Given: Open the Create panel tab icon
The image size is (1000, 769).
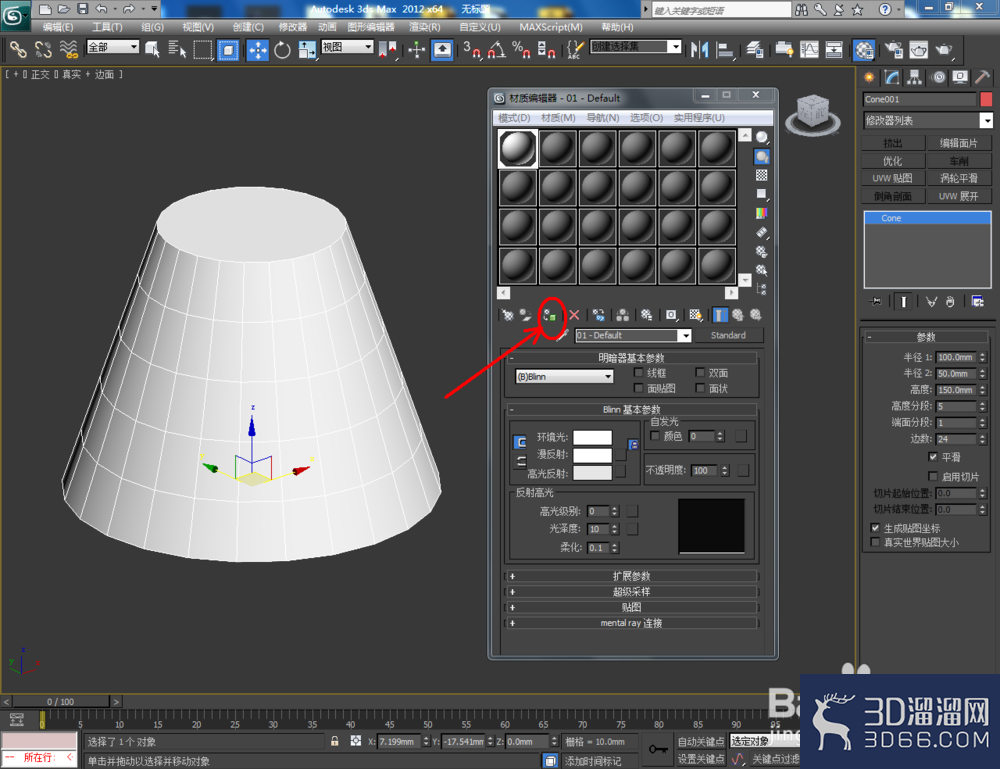Looking at the screenshot, I should point(869,78).
